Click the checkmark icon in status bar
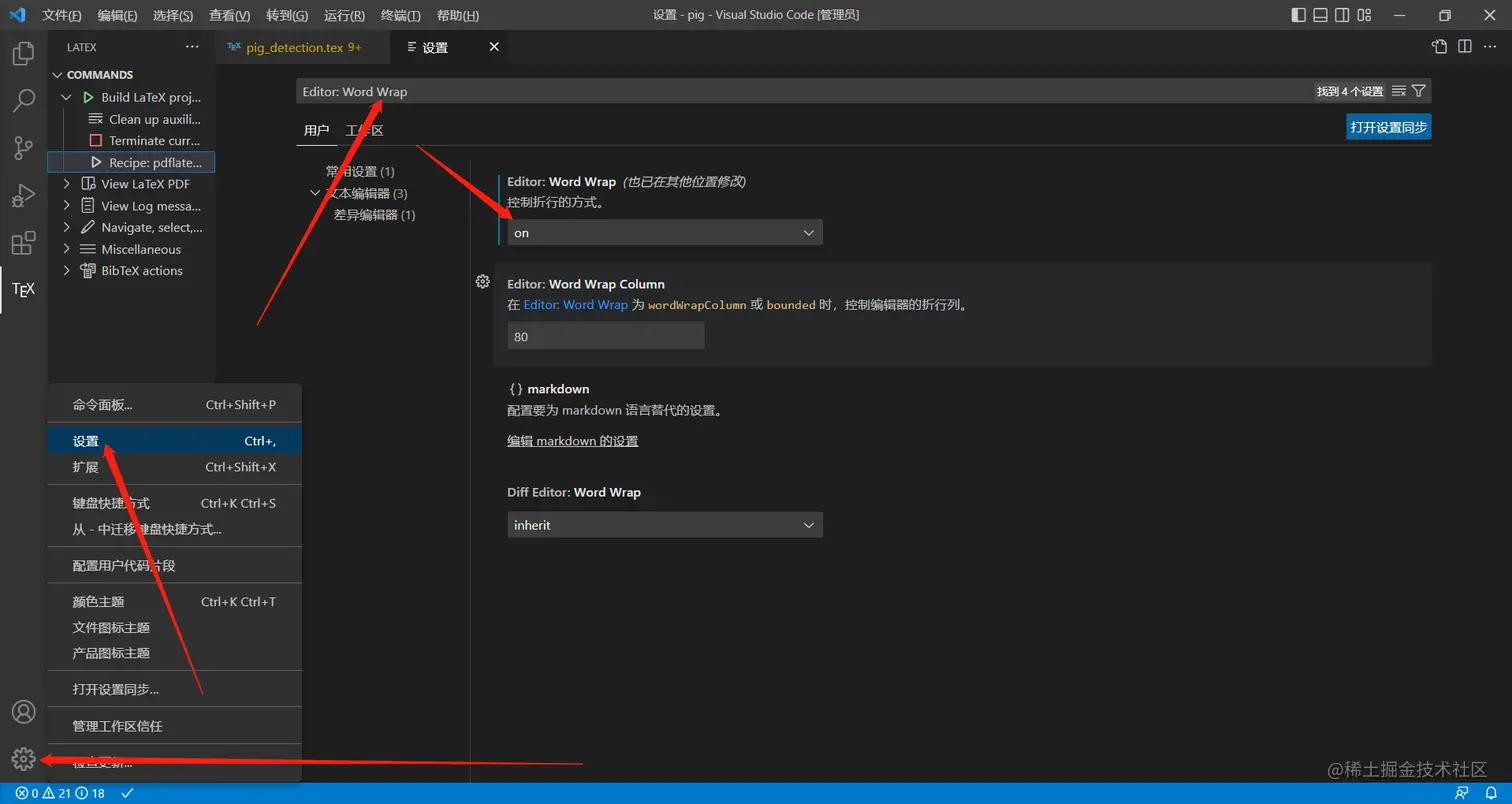The height and width of the screenshot is (804, 1512). (x=127, y=793)
